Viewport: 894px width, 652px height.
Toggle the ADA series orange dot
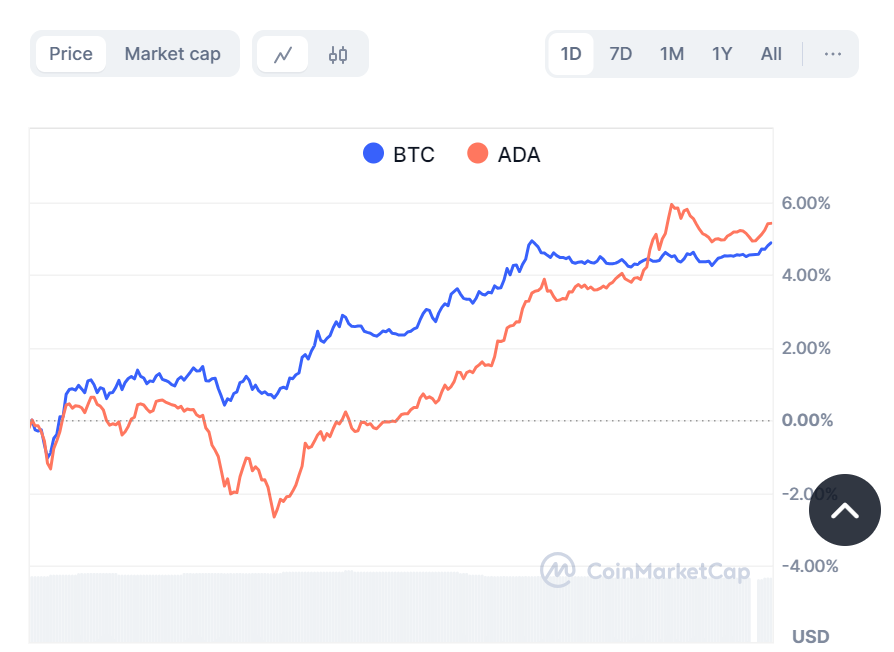478,154
